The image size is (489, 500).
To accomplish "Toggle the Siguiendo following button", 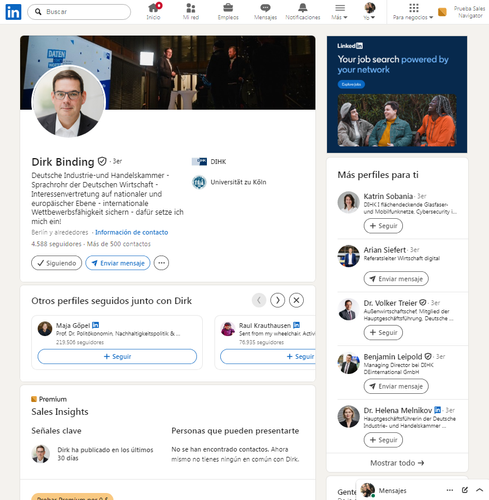I will coord(56,263).
